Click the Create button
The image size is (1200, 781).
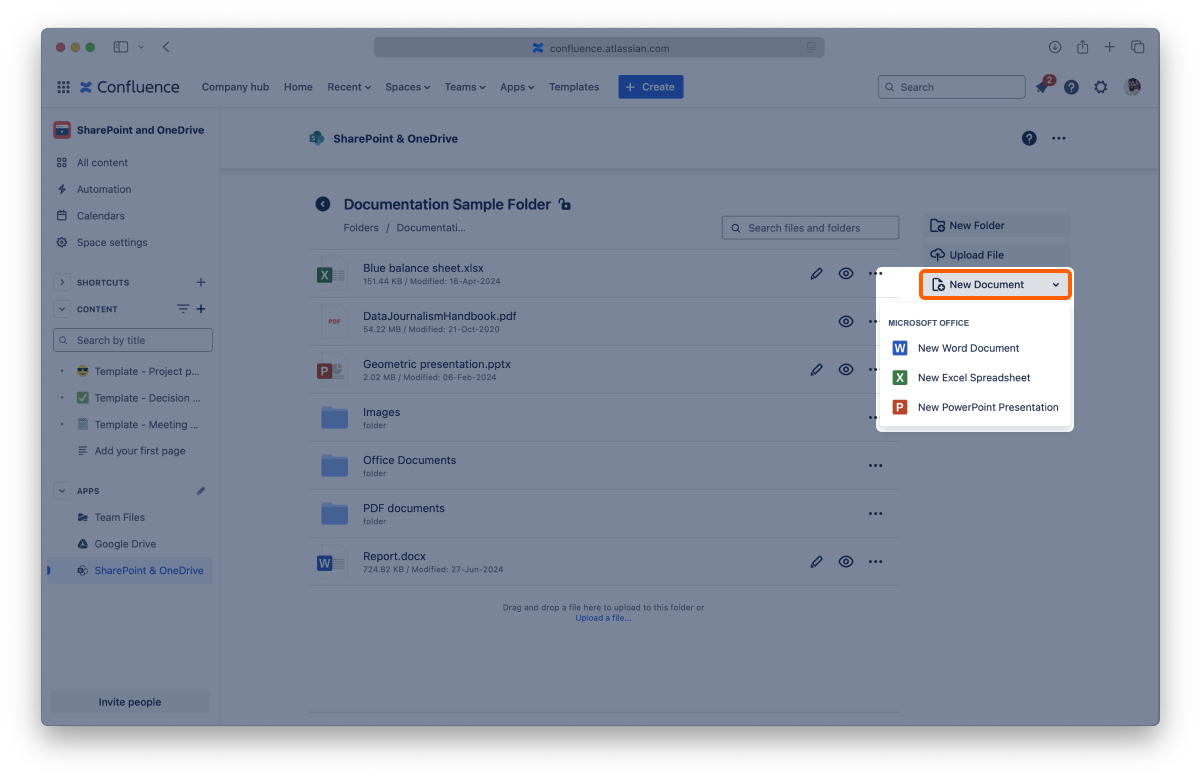(x=650, y=87)
